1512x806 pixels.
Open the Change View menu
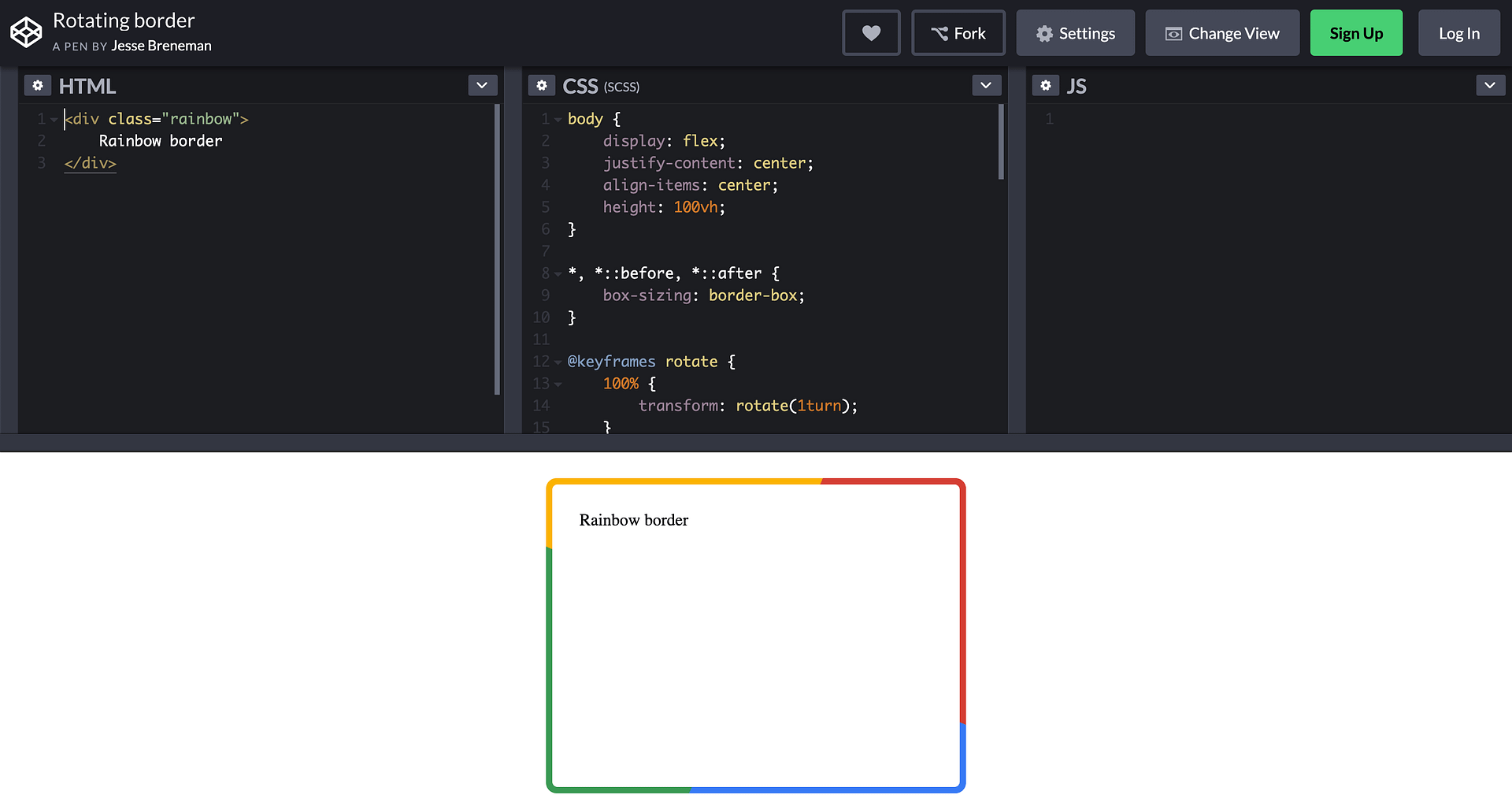pyautogui.click(x=1222, y=33)
